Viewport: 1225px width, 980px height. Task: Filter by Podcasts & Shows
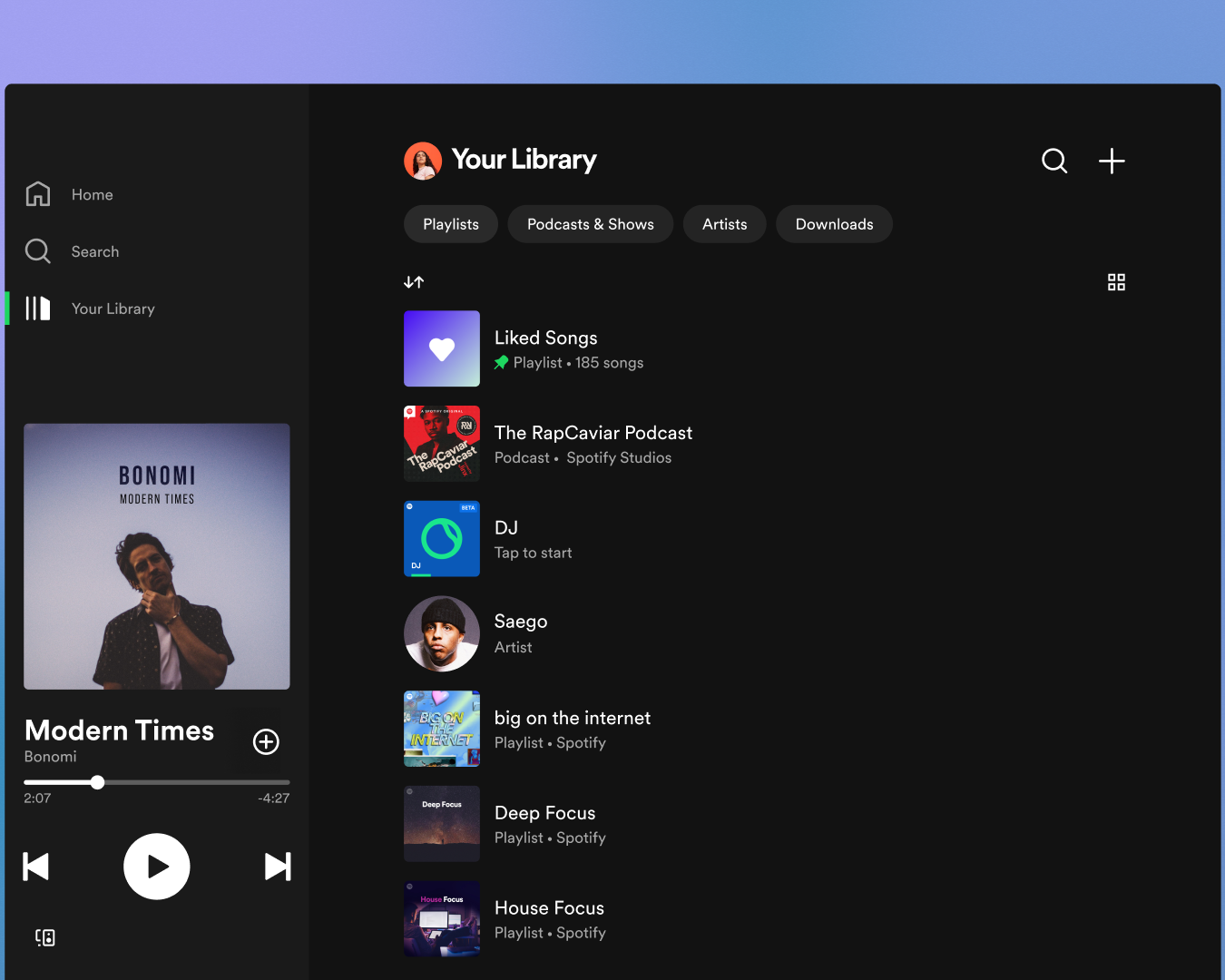[591, 224]
